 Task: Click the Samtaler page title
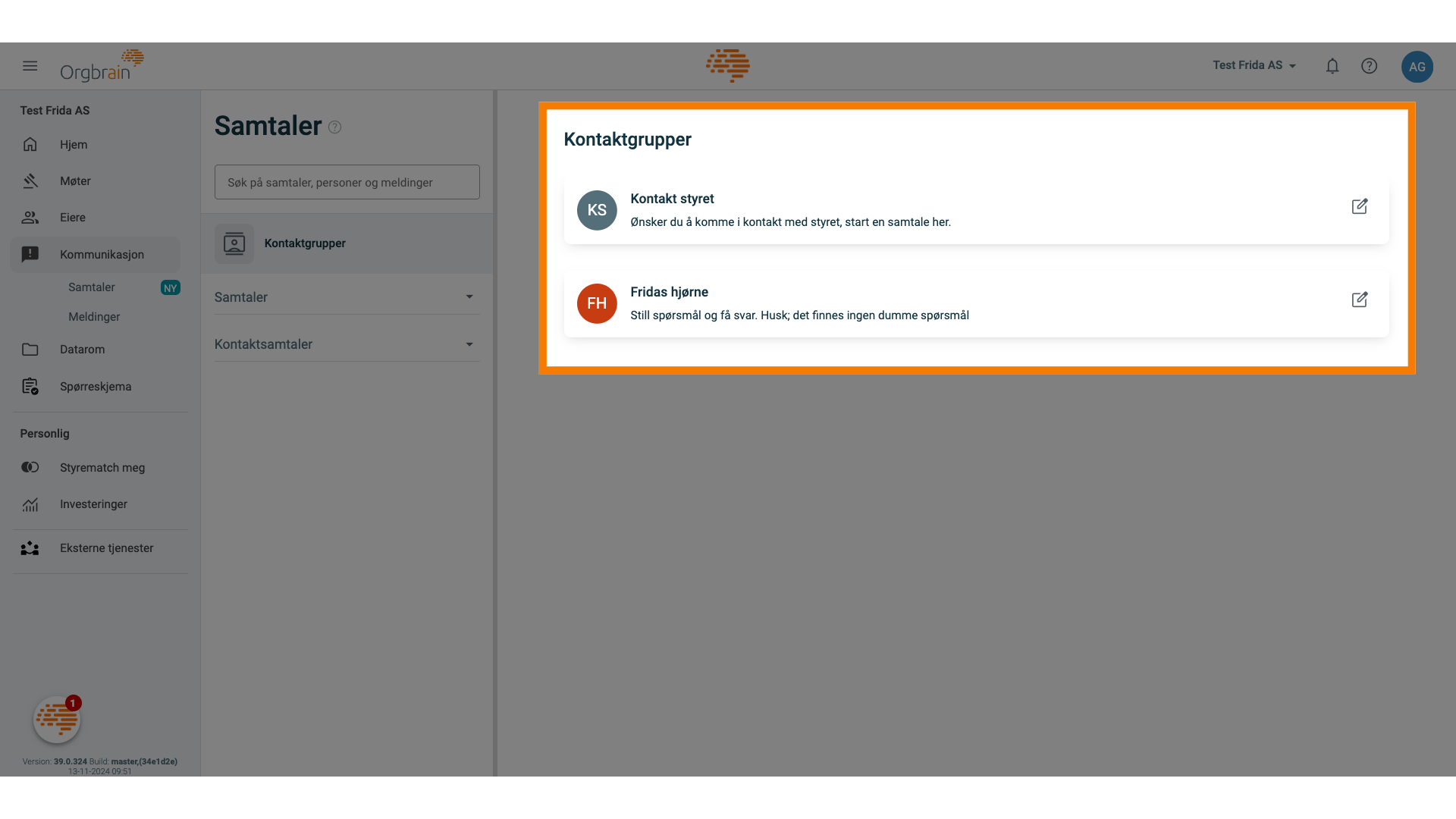[x=268, y=126]
